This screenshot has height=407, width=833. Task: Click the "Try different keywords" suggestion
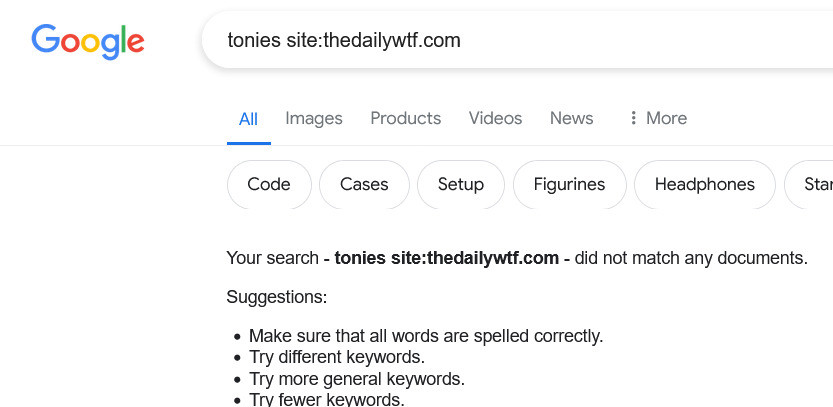337,357
